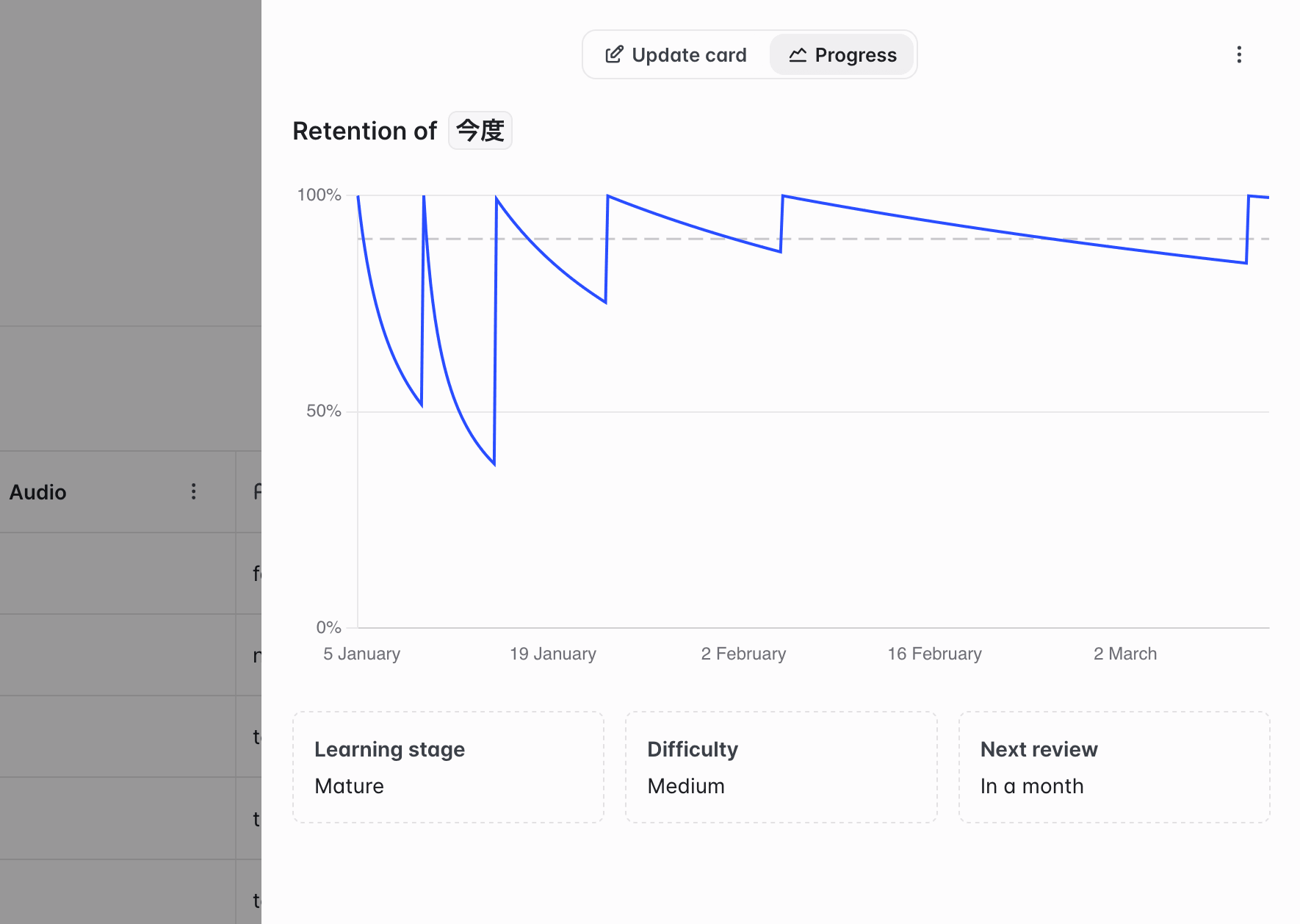Click the Next review card
This screenshot has width=1300, height=924.
[x=1113, y=767]
